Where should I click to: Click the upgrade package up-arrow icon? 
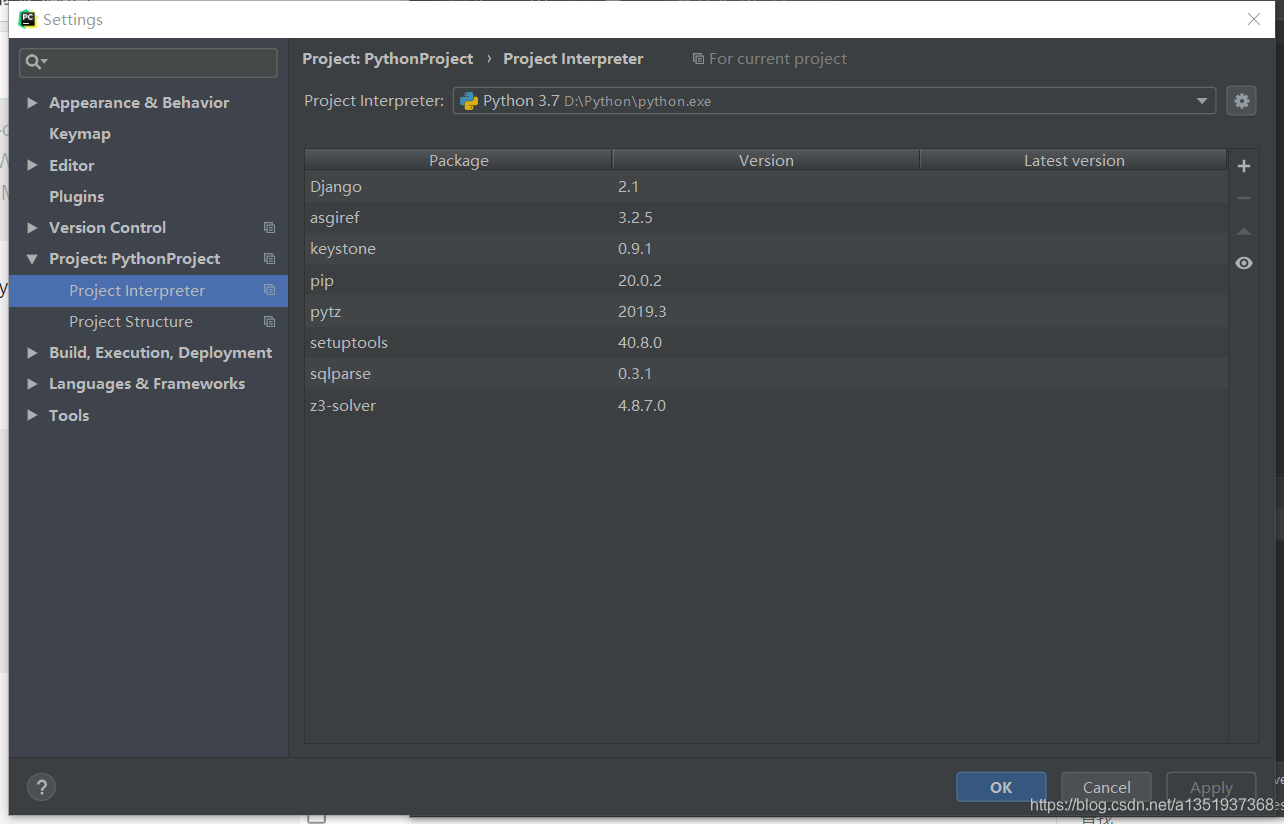(x=1244, y=231)
